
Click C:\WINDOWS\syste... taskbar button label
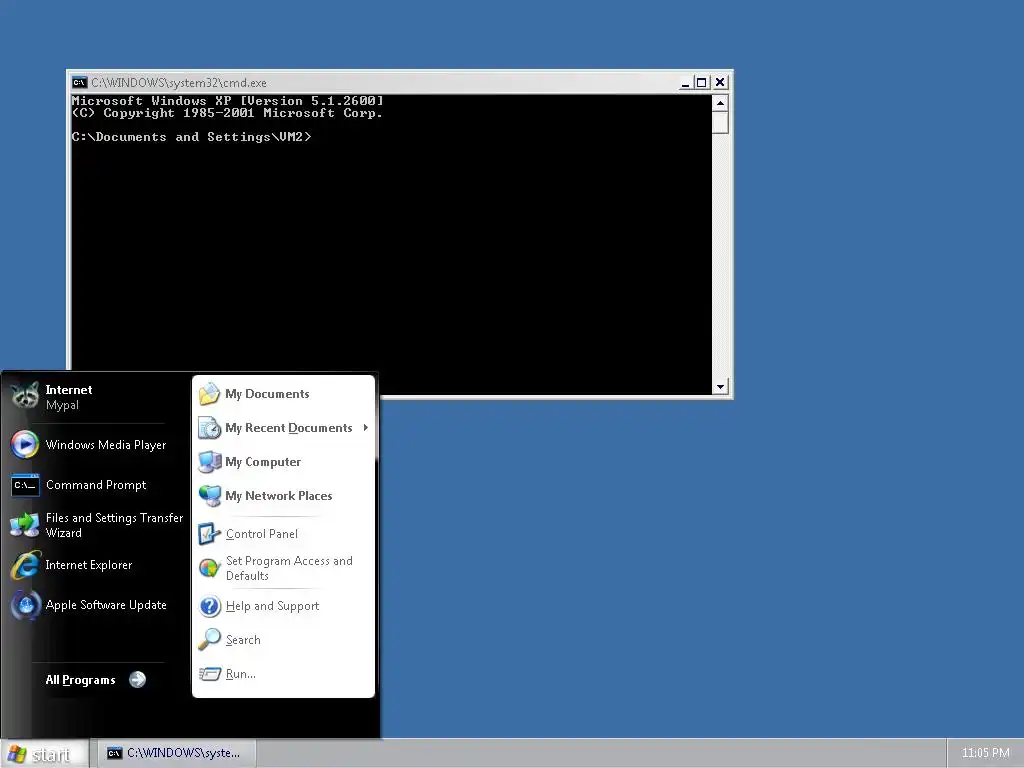tap(184, 753)
